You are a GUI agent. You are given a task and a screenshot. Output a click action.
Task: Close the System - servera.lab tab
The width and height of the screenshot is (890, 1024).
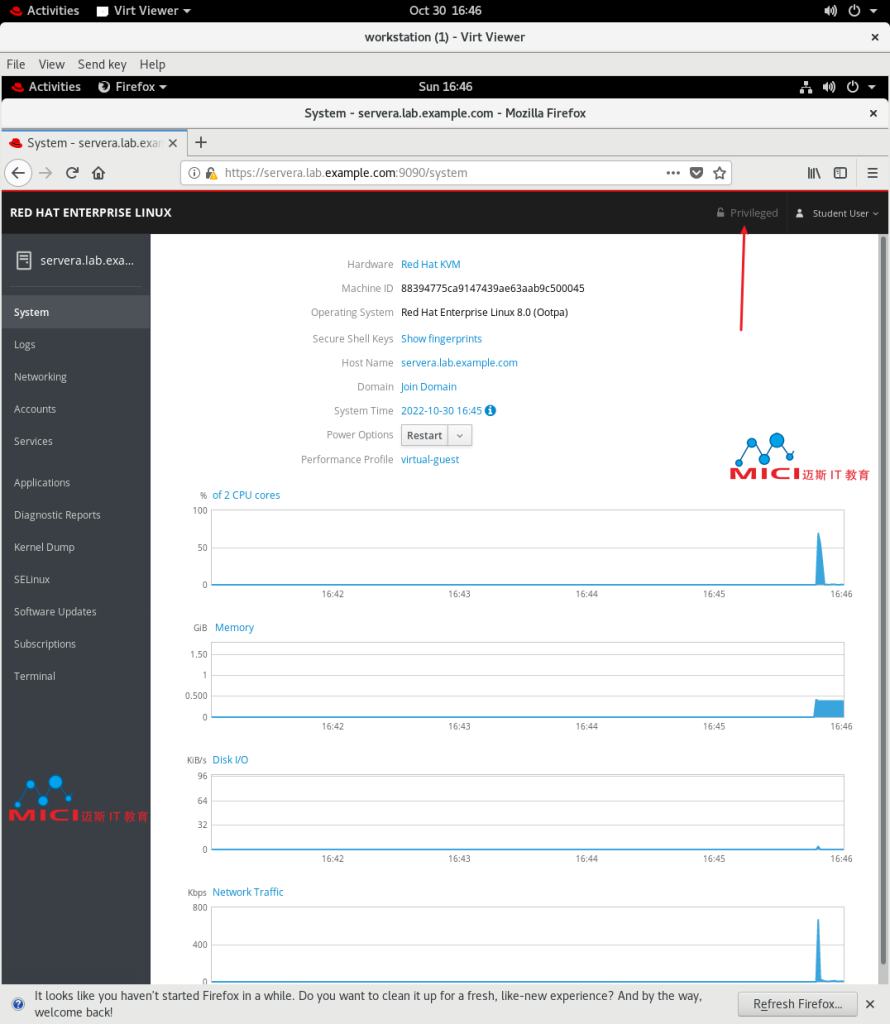173,143
